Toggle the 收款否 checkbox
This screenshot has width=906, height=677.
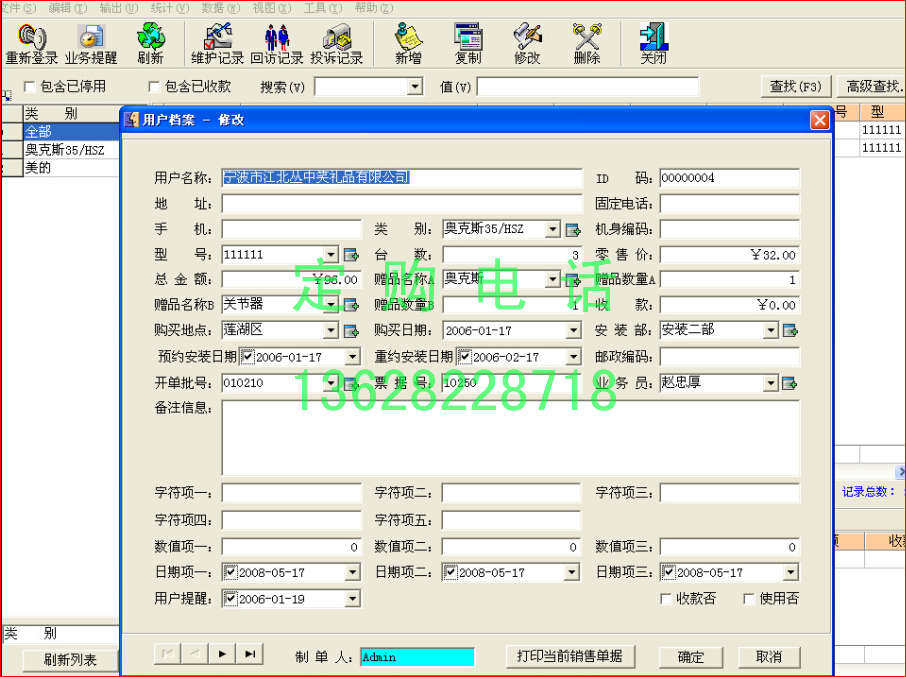click(x=666, y=597)
